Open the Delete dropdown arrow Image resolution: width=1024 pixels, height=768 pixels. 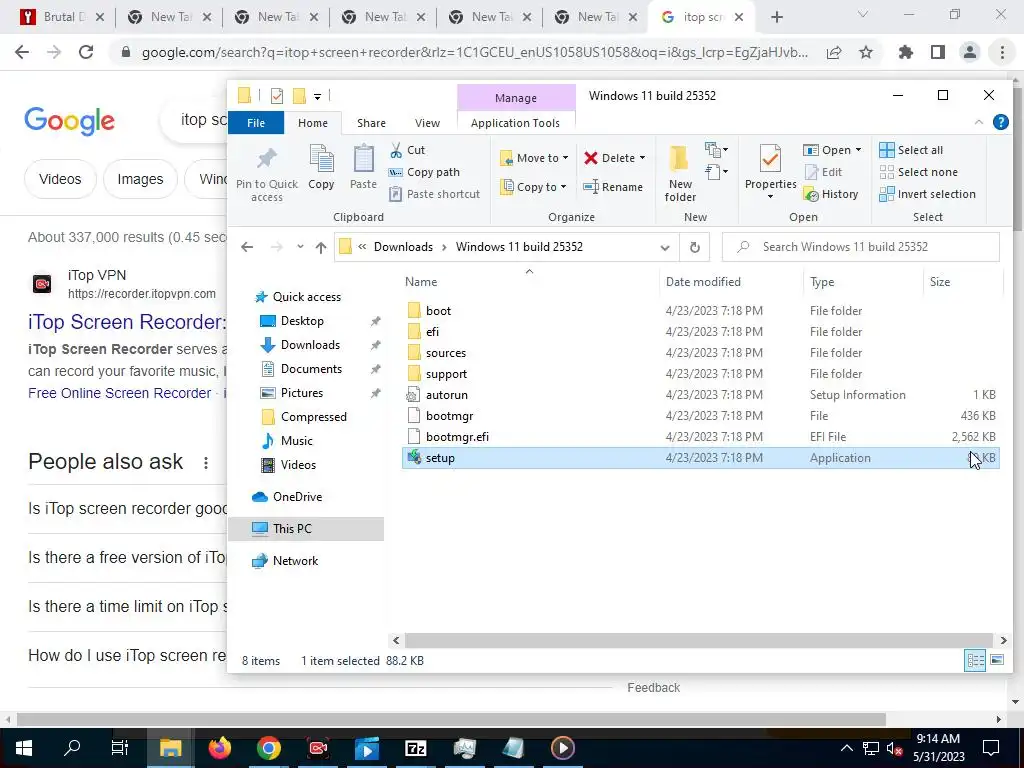[x=642, y=158]
